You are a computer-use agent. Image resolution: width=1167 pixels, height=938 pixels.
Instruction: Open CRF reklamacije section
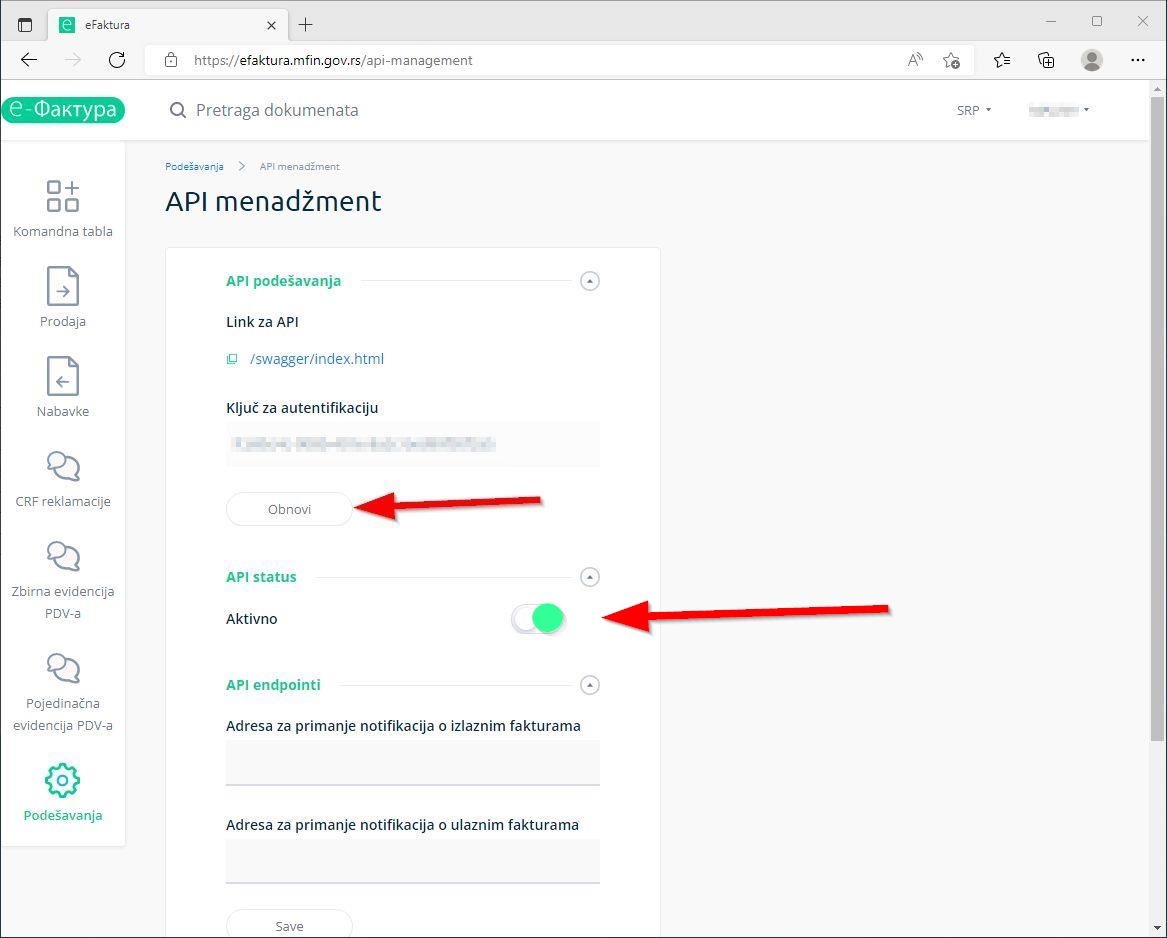coord(62,467)
